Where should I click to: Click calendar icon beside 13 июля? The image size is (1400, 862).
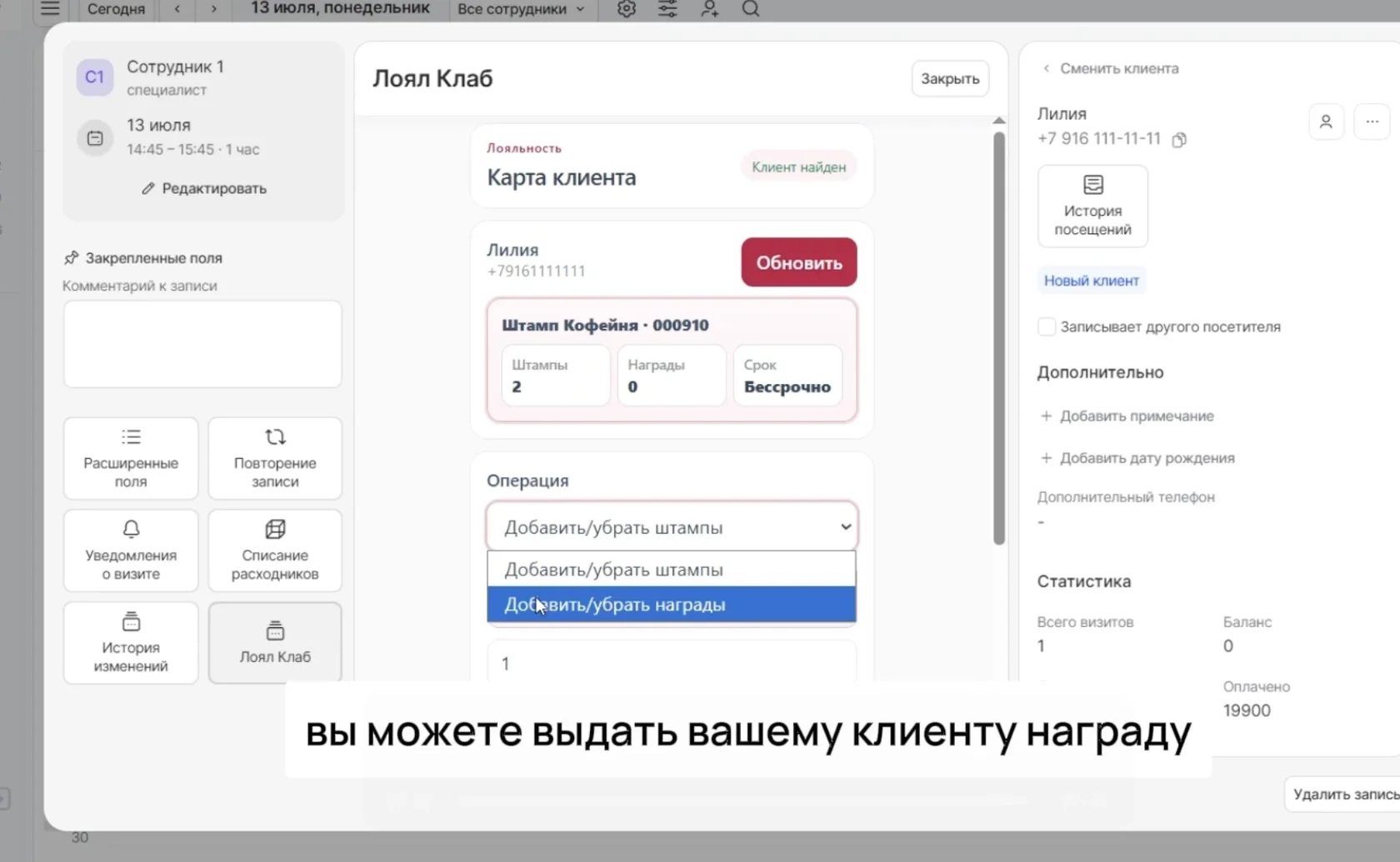[95, 137]
